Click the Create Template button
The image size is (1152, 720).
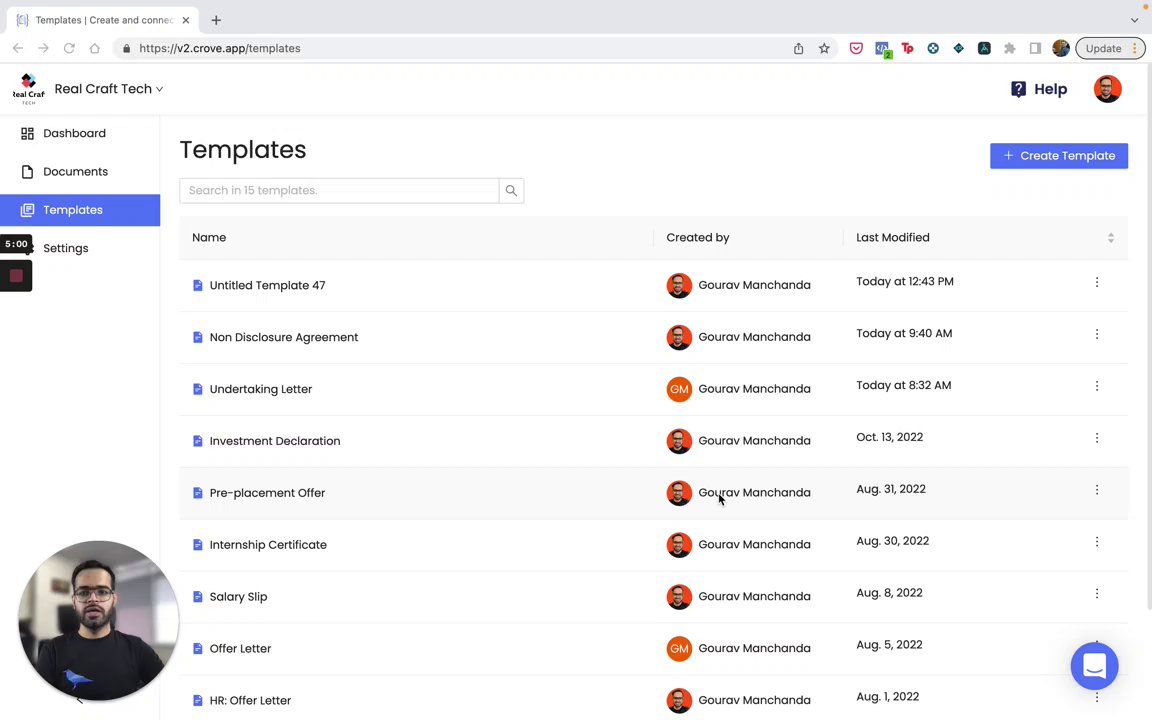[x=1058, y=156]
